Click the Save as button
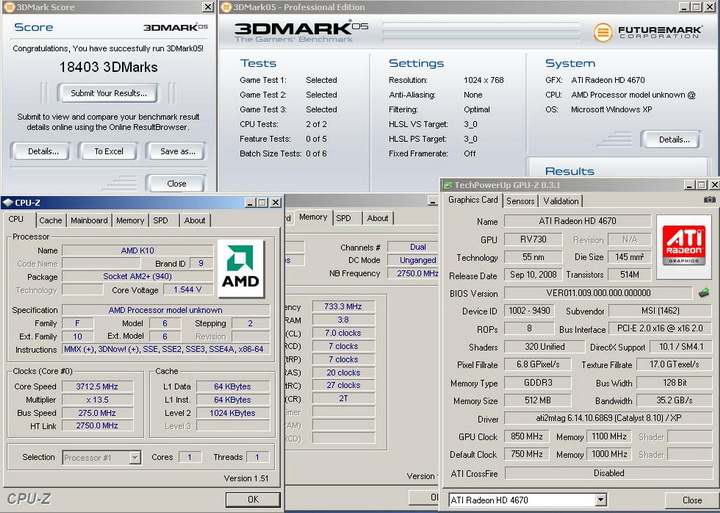 pyautogui.click(x=177, y=151)
